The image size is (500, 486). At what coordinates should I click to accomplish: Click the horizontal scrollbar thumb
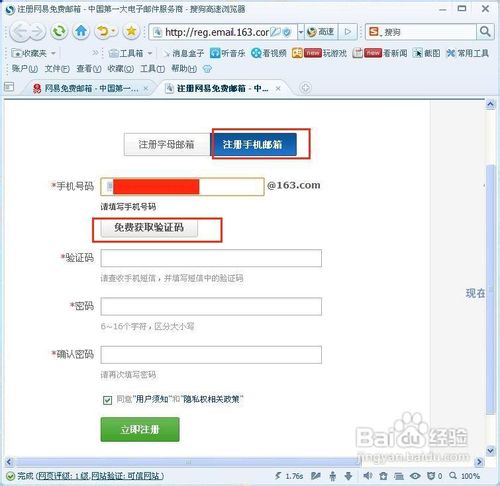pyautogui.click(x=188, y=462)
